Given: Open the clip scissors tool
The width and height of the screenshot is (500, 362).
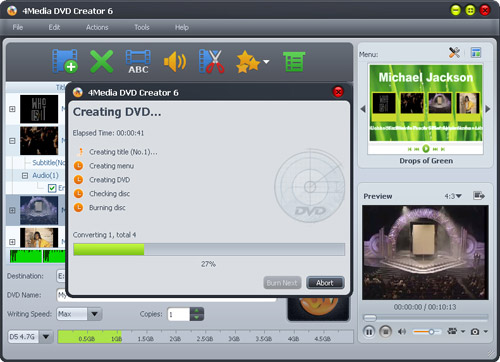Looking at the screenshot, I should pyautogui.click(x=211, y=61).
